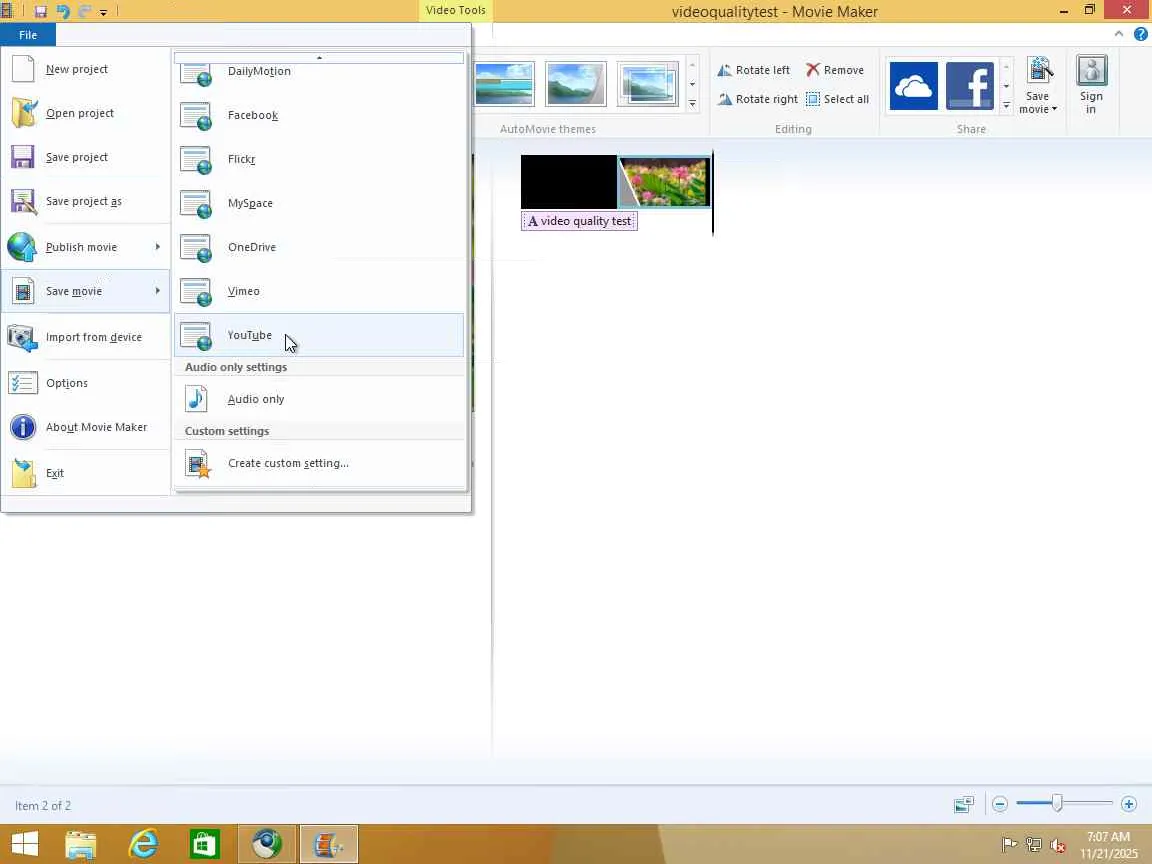Select Save project entry
The height and width of the screenshot is (864, 1152).
click(x=85, y=157)
